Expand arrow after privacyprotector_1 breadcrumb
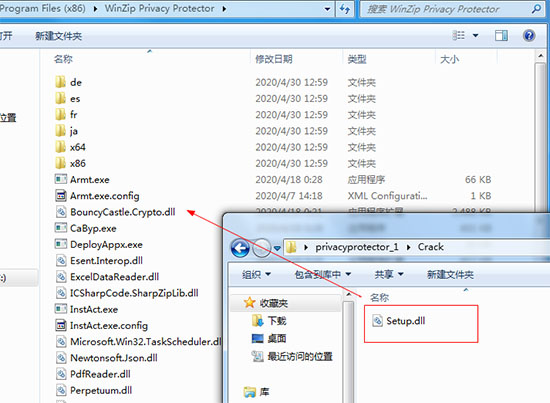The height and width of the screenshot is (403, 550). [x=409, y=247]
